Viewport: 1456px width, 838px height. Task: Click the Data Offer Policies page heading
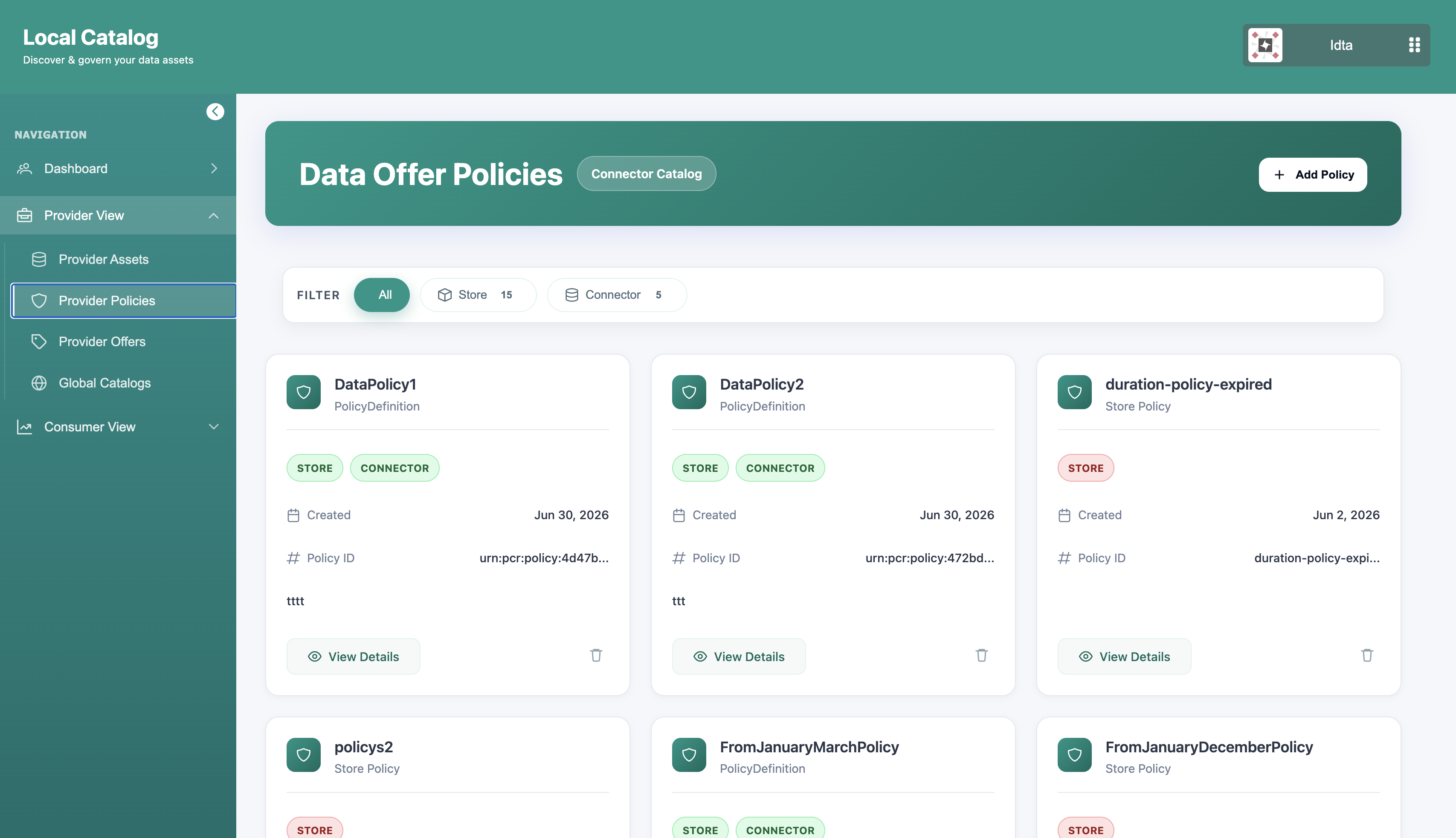431,174
